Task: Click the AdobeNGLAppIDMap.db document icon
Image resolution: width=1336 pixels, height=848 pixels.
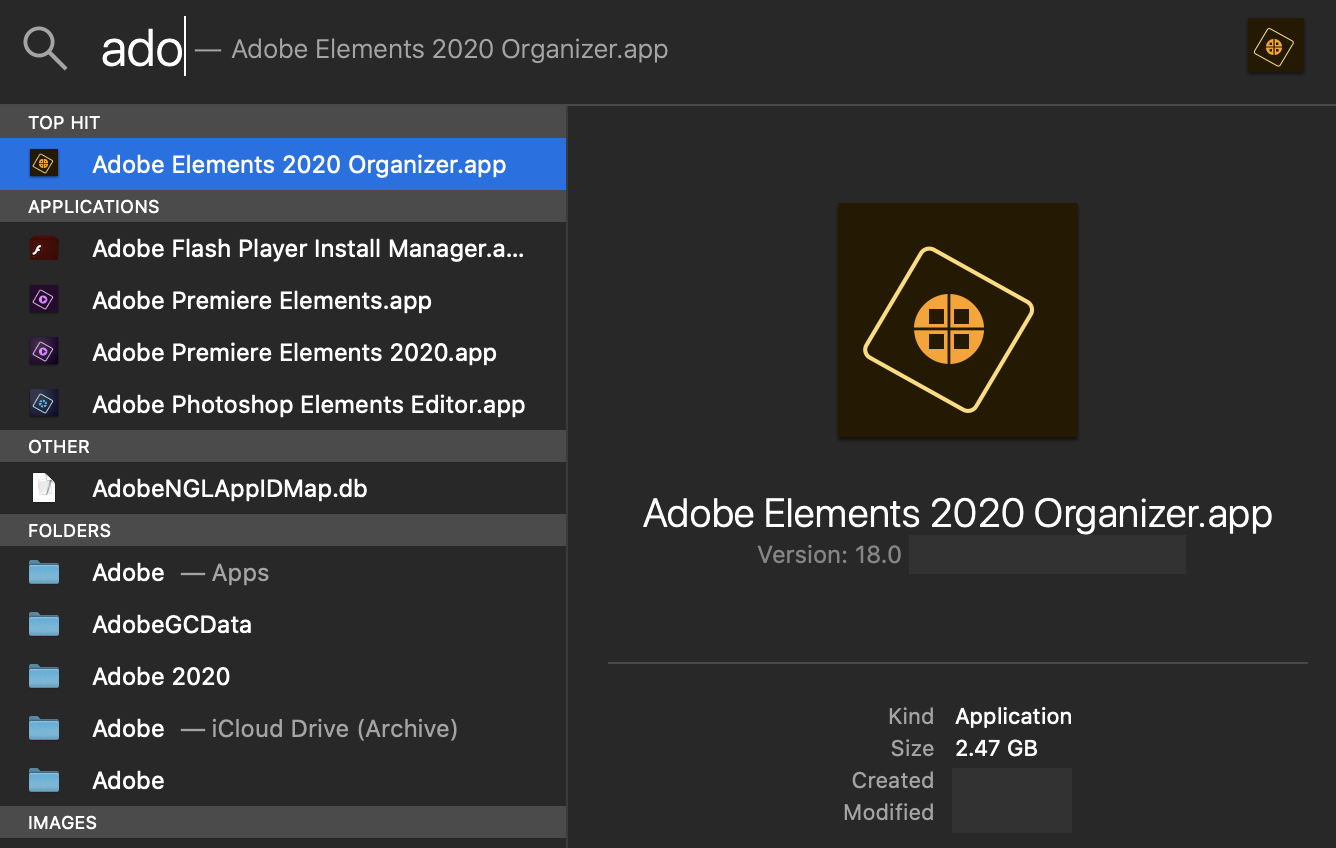Action: click(44, 488)
